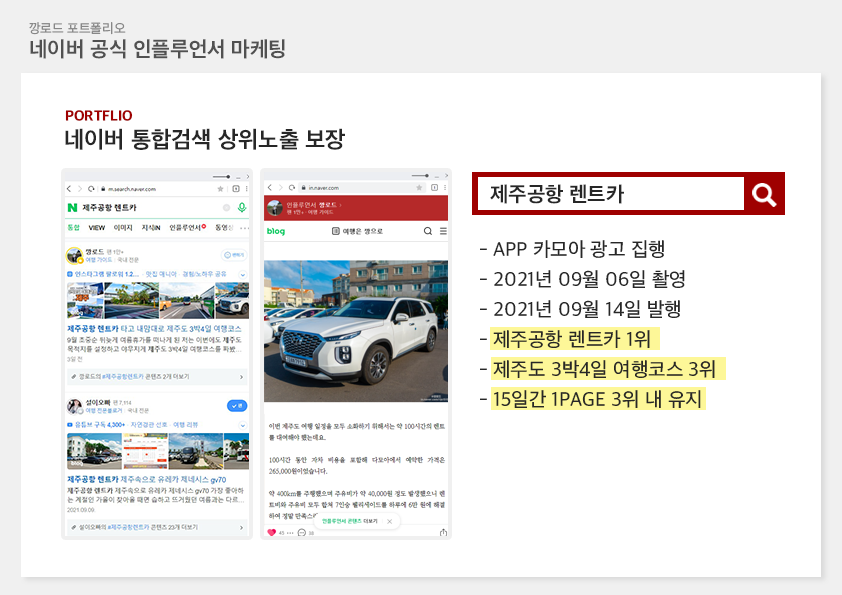Click the reload icon in the m.search.naver.com browser
Viewport: 842px width, 595px height.
click(x=91, y=188)
